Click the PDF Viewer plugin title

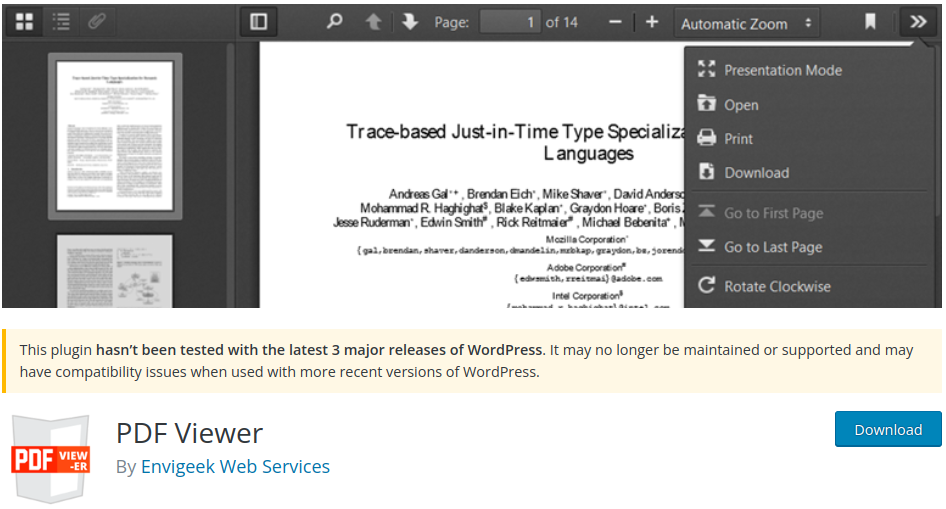click(x=189, y=433)
